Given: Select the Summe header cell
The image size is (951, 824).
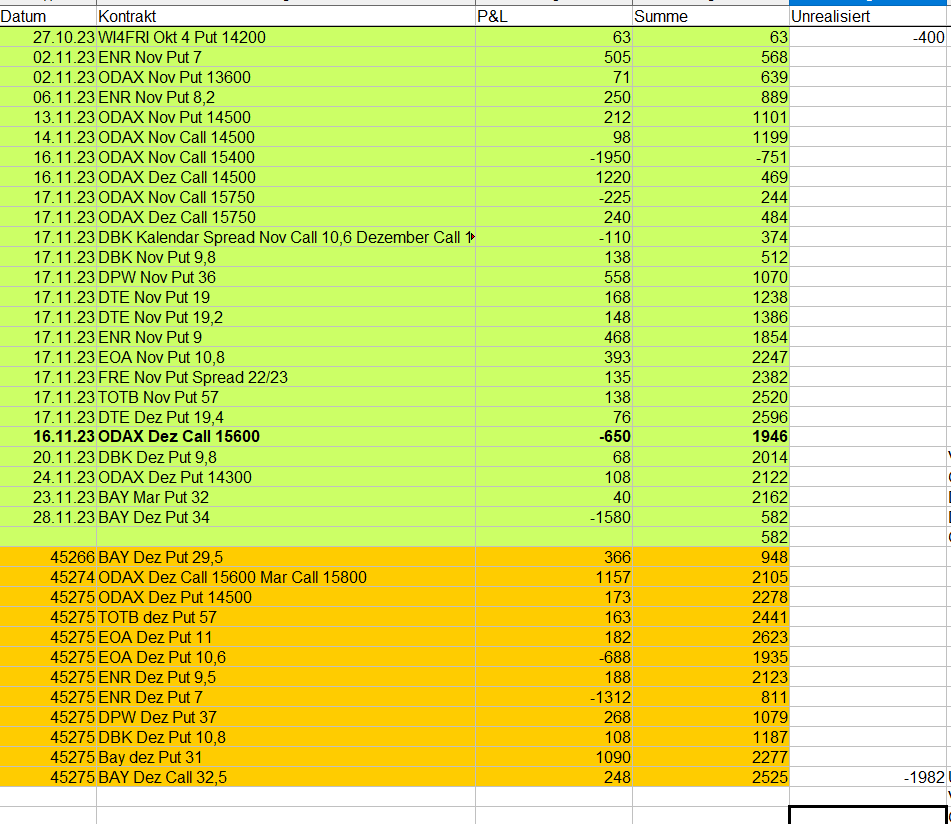Looking at the screenshot, I should (710, 17).
